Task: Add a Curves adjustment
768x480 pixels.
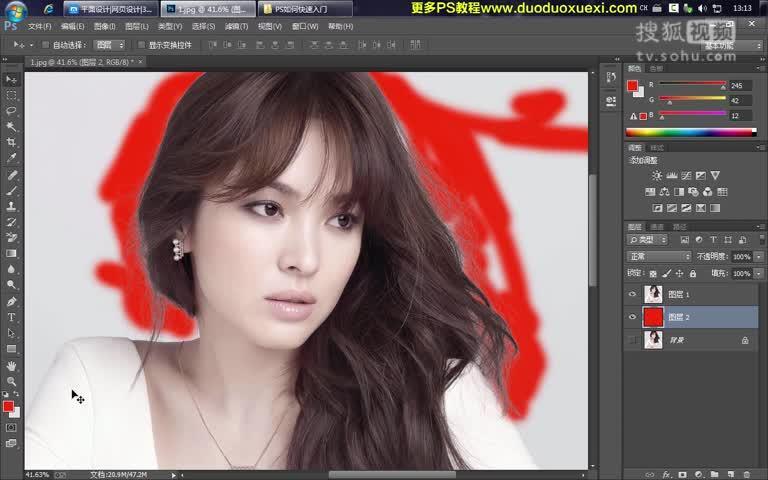Action: (686, 175)
